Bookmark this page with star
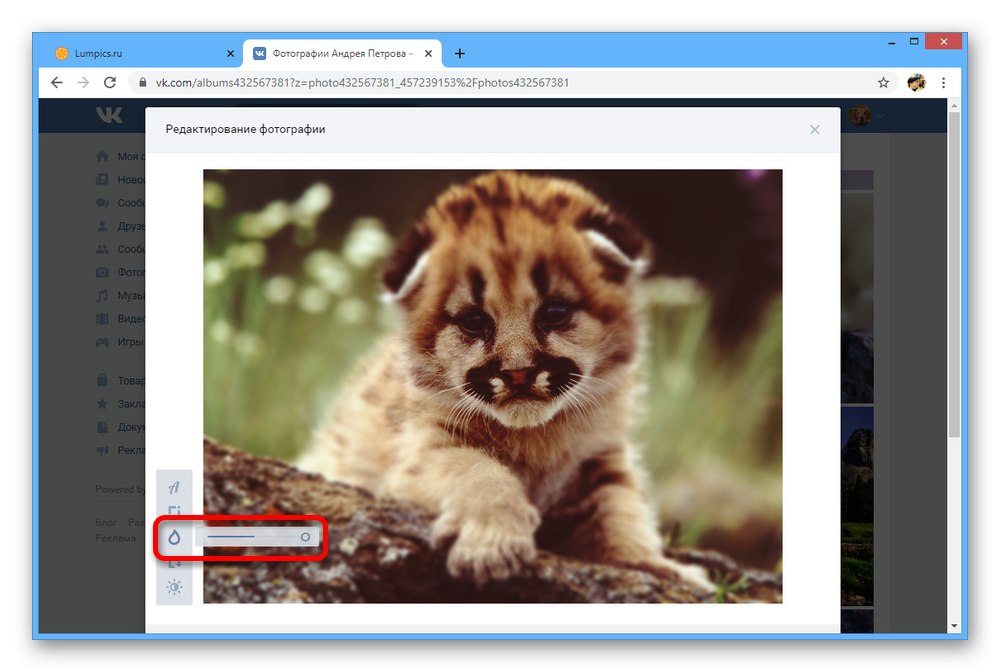 (883, 82)
